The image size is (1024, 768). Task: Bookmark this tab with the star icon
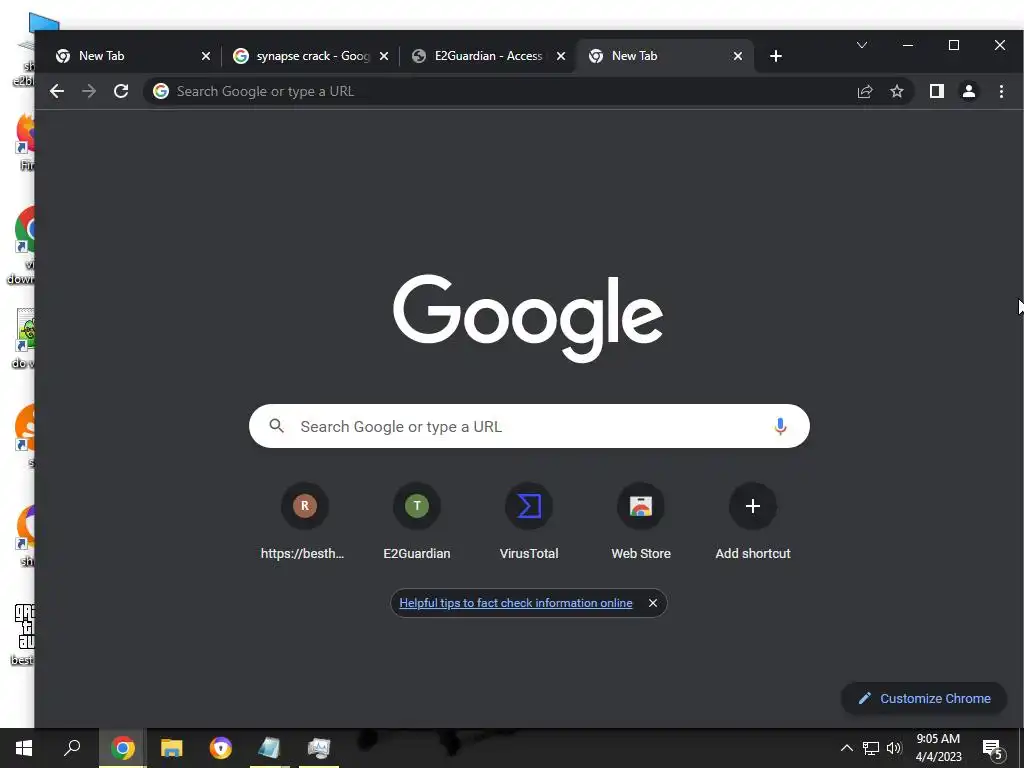(897, 91)
